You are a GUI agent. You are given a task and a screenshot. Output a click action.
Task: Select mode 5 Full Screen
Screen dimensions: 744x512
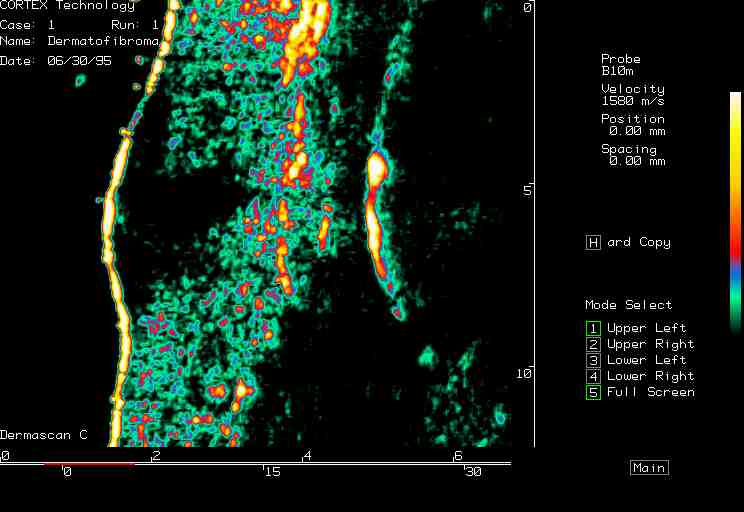coord(593,392)
